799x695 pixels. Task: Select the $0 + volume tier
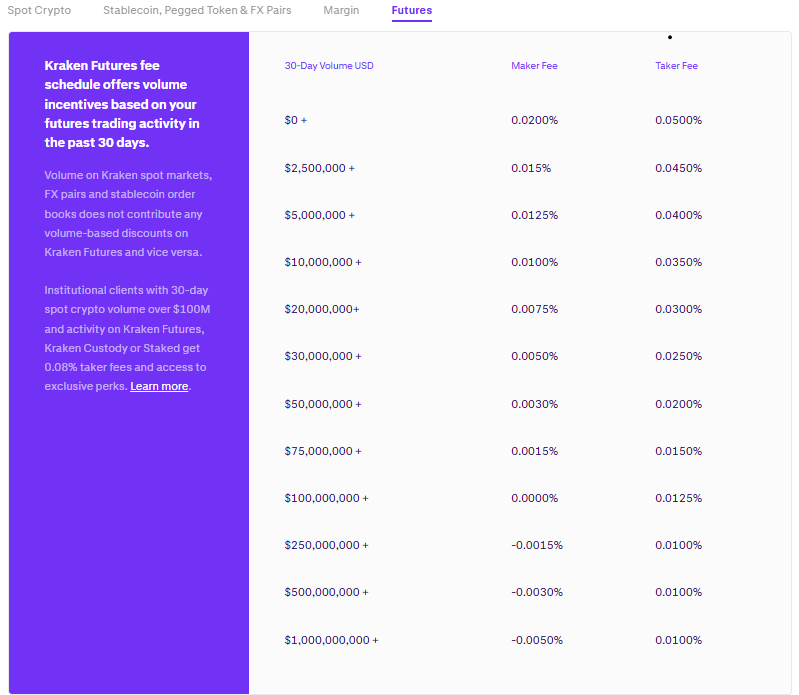click(x=296, y=120)
